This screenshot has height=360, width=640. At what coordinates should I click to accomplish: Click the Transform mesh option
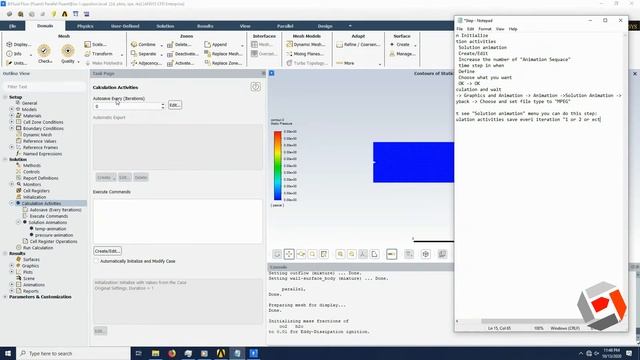(x=98, y=53)
